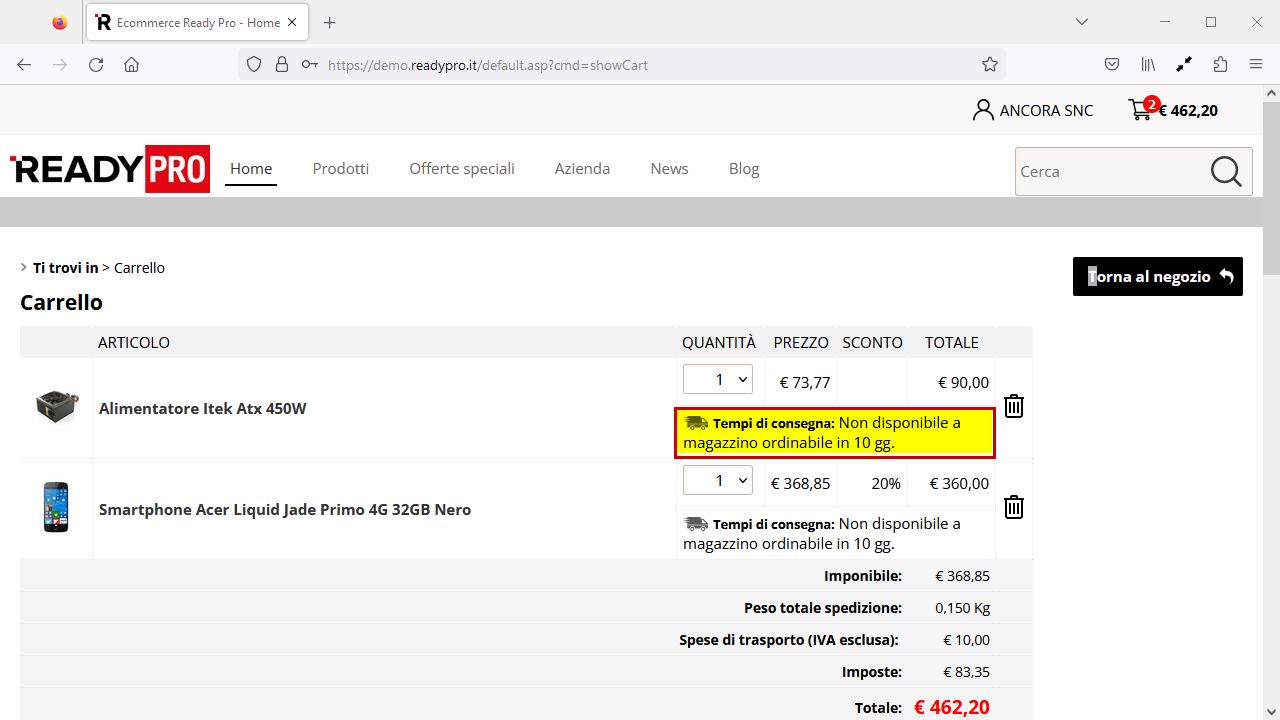Open Alimentatore Itek Atx 450W product link
This screenshot has height=720, width=1280.
(203, 408)
